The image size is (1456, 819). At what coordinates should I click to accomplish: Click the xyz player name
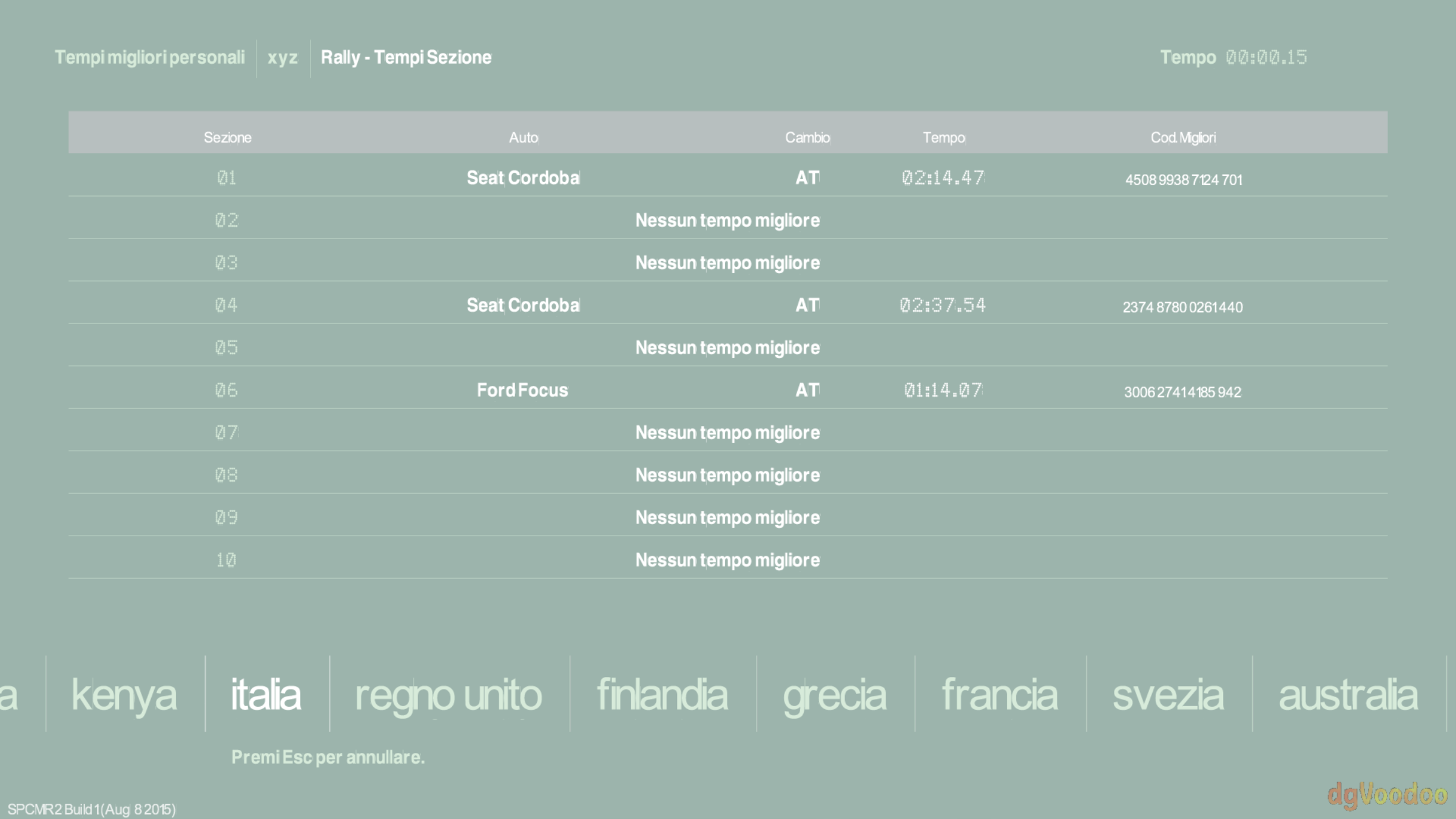pyautogui.click(x=283, y=58)
